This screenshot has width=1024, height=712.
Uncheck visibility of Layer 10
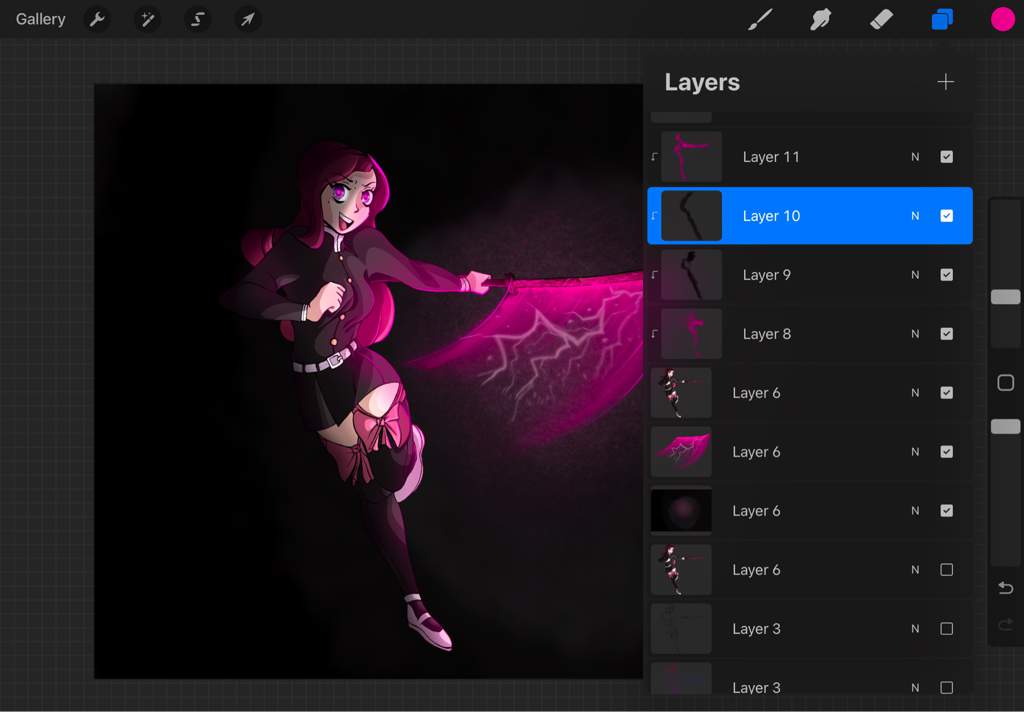pos(946,216)
